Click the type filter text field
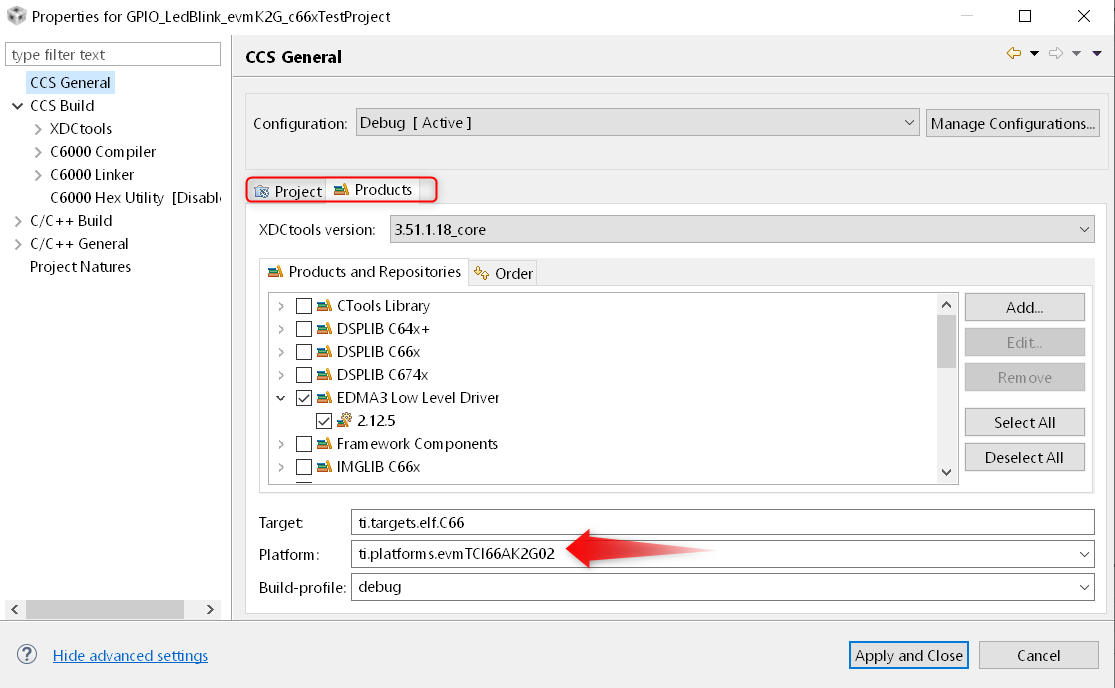1115x688 pixels. [x=113, y=54]
